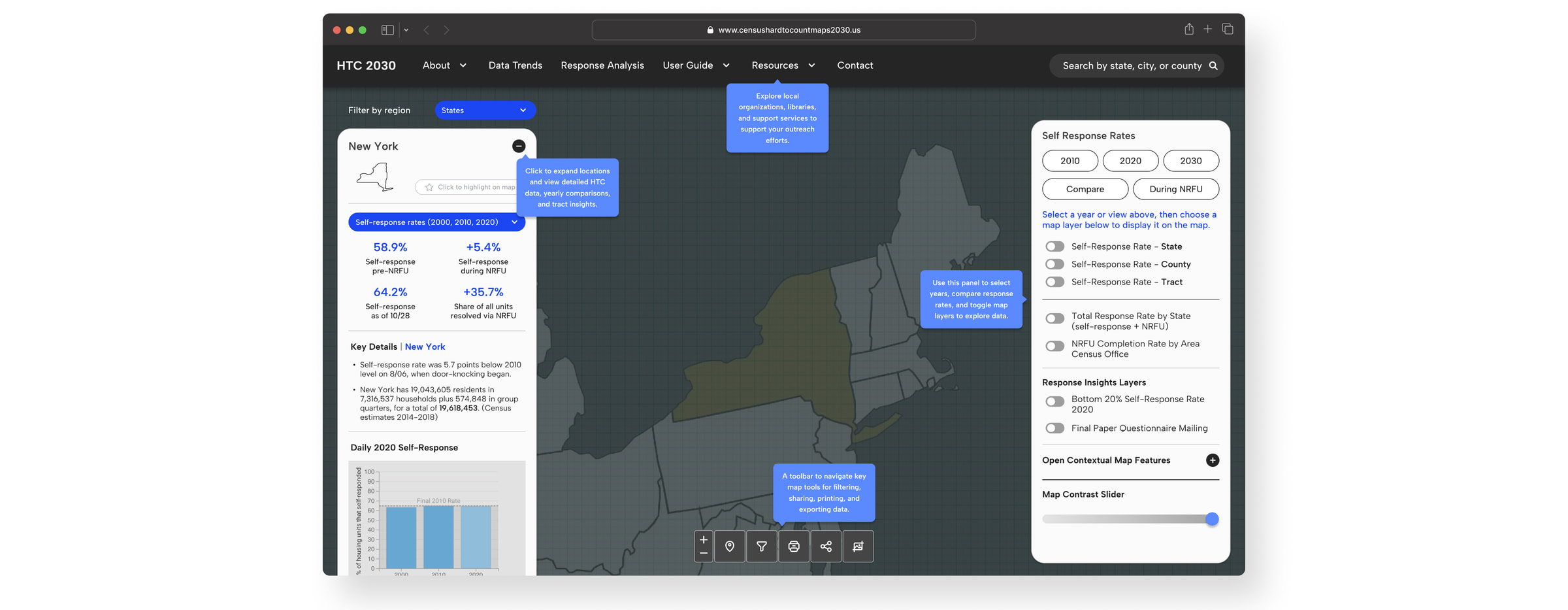The image size is (1568, 610).
Task: Select the 2010 year button
Action: click(1070, 161)
